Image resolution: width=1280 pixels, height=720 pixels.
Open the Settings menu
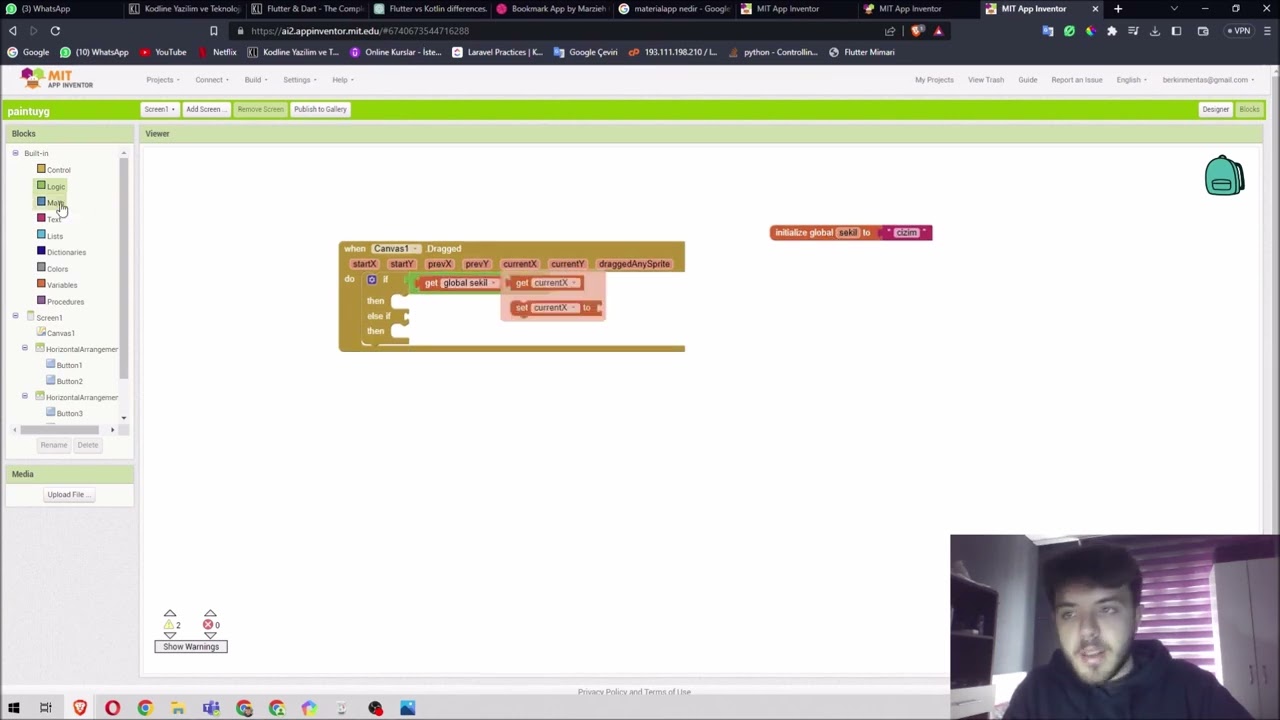(x=299, y=80)
